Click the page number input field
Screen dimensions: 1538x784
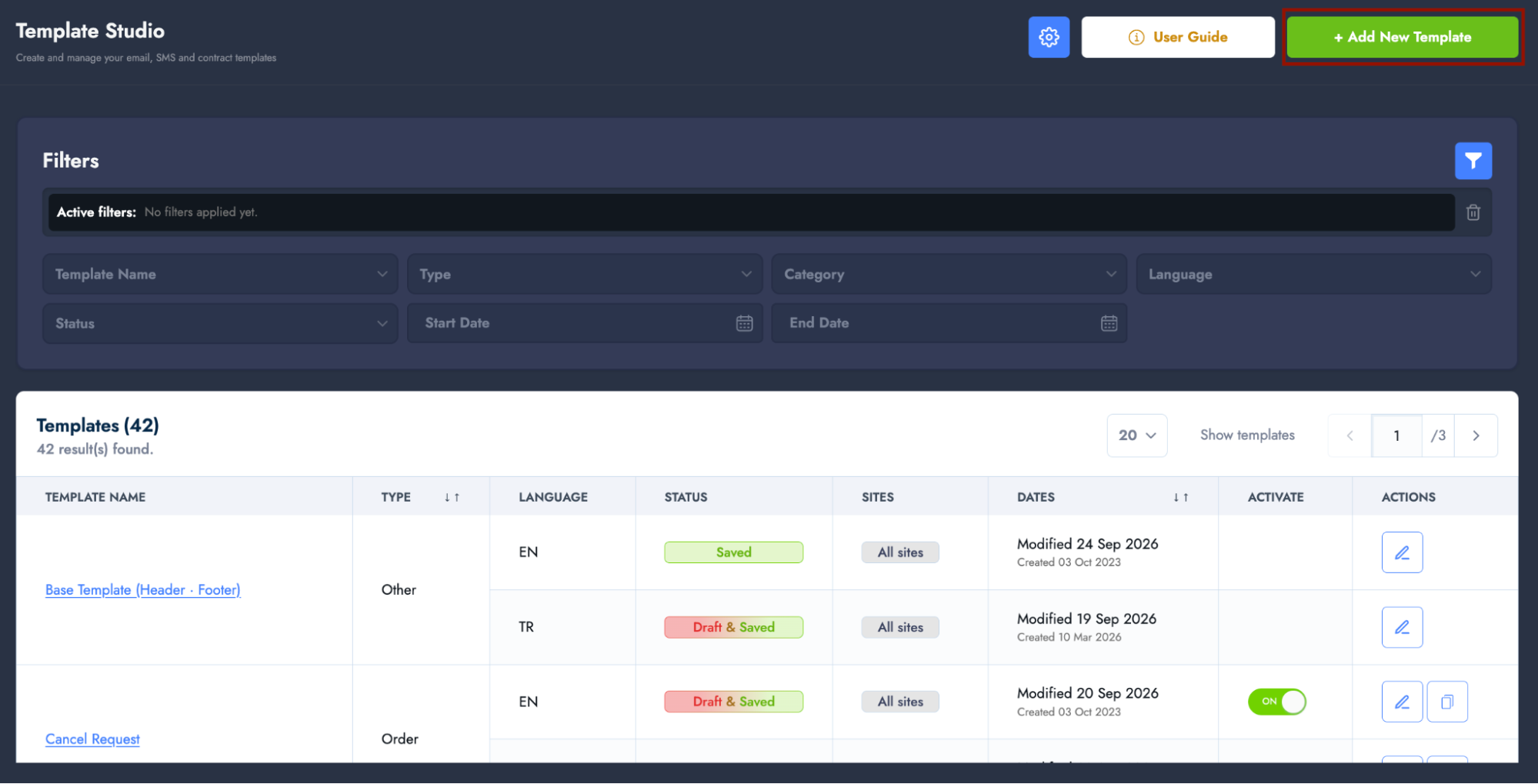point(1396,435)
